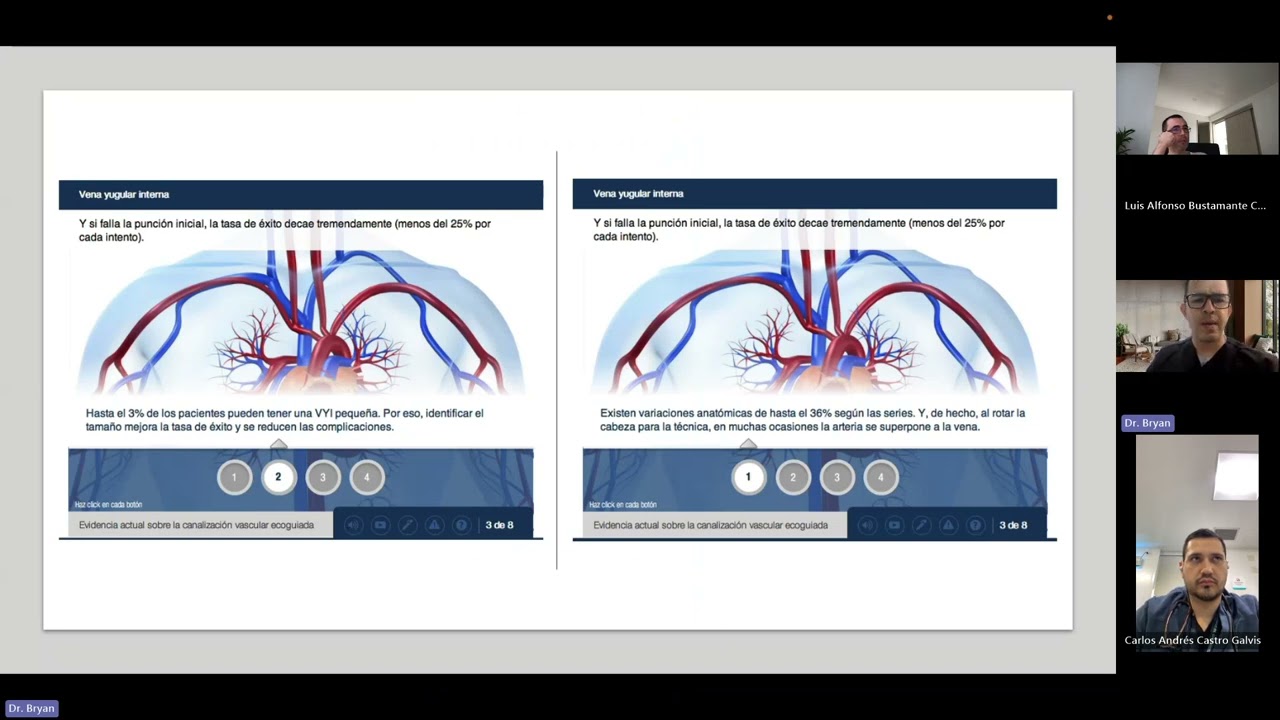The image size is (1280, 720).
Task: Click the orange recording indicator dot
Action: point(1110,17)
